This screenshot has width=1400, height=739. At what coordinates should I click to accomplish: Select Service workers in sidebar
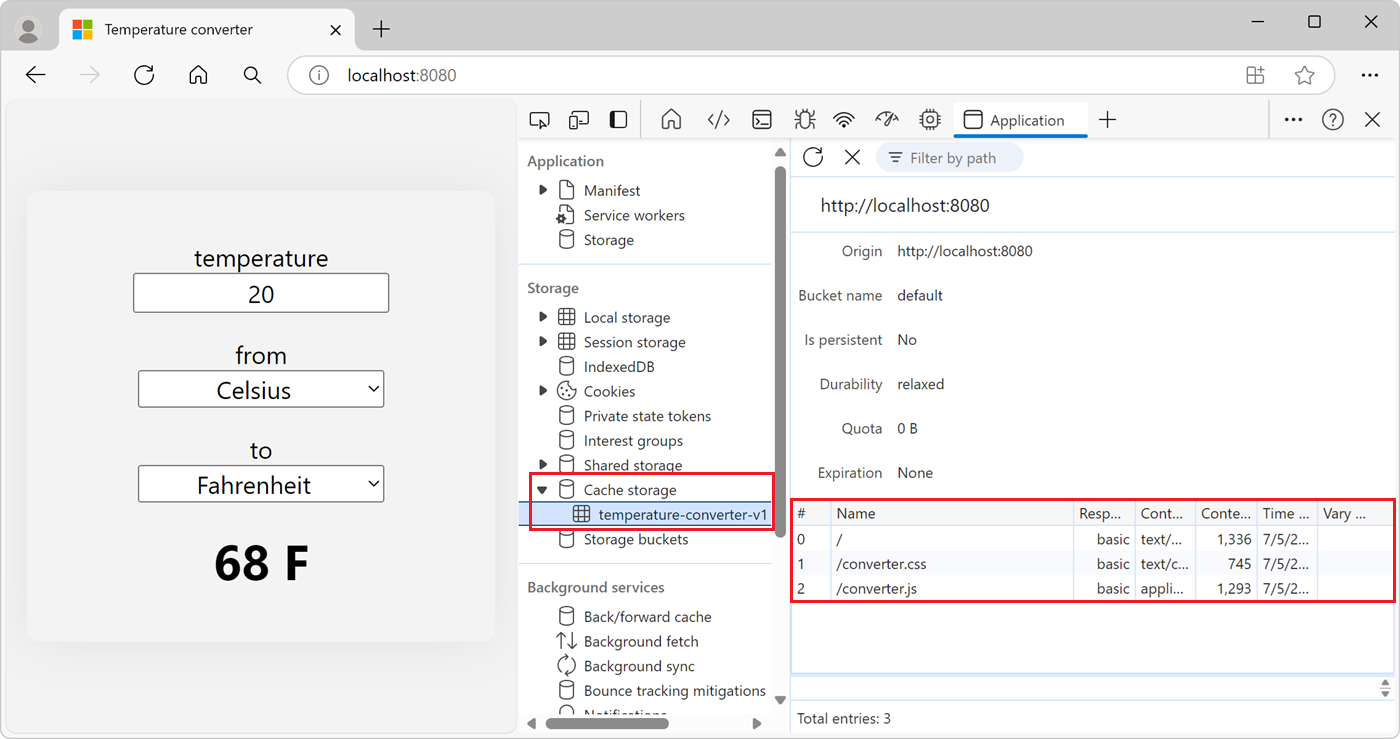pos(634,215)
